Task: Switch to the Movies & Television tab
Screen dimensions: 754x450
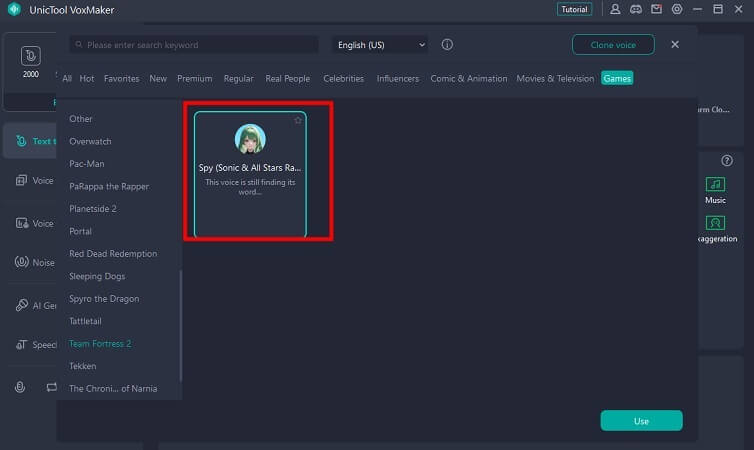Action: [555, 78]
